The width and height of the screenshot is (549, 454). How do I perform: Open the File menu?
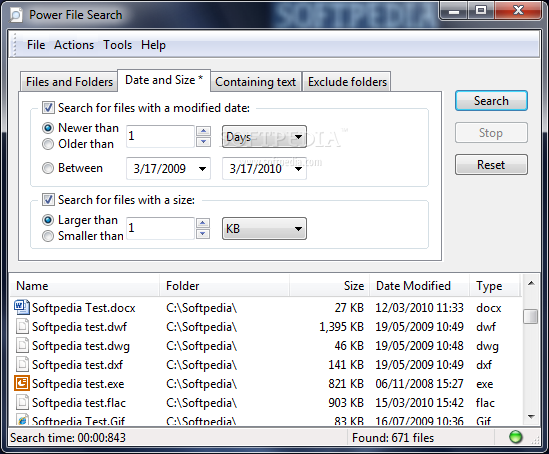pos(36,45)
